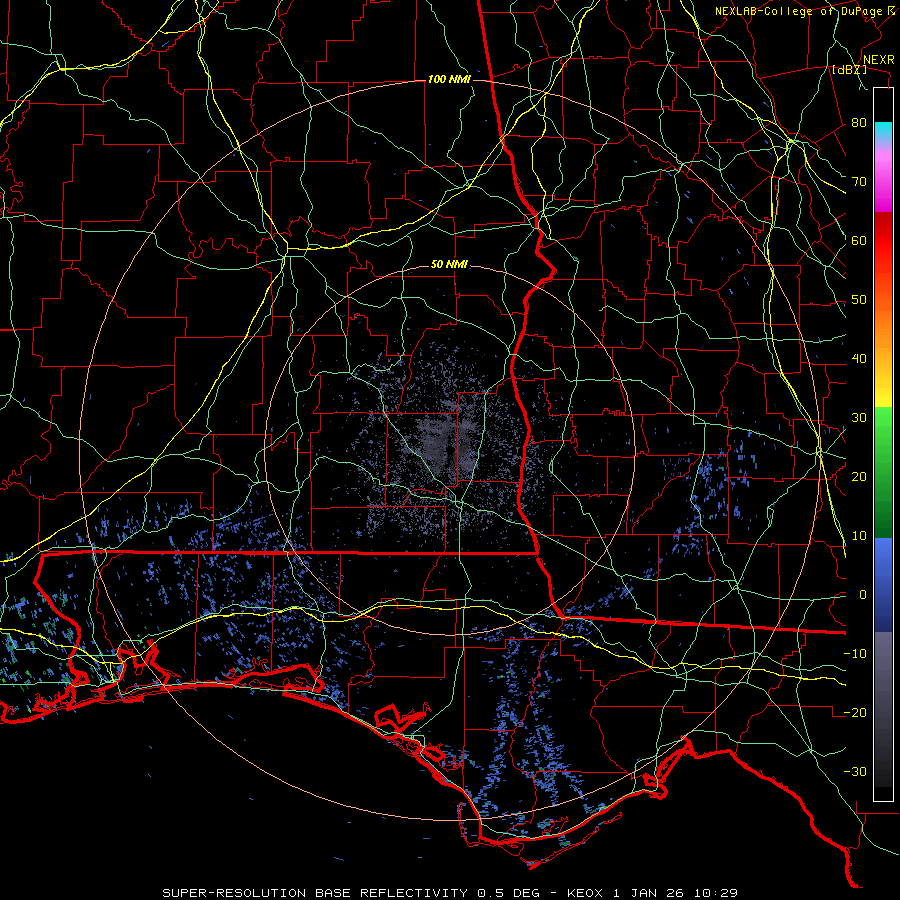Click the SUPER-RESOLUTION BASE REFLECTIVITY caption text
Image resolution: width=900 pixels, height=900 pixels.
click(x=315, y=893)
